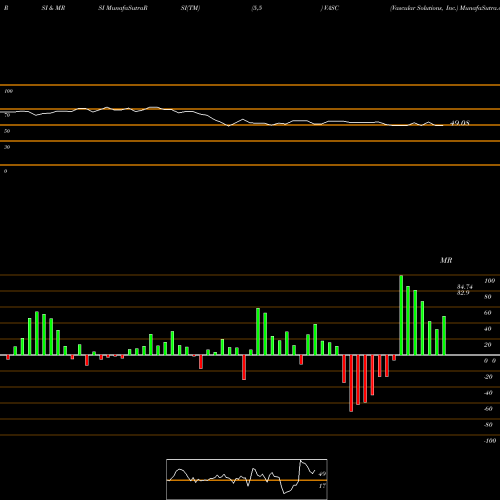
Task: Click the MR axis label -100
Action: pos(489,441)
